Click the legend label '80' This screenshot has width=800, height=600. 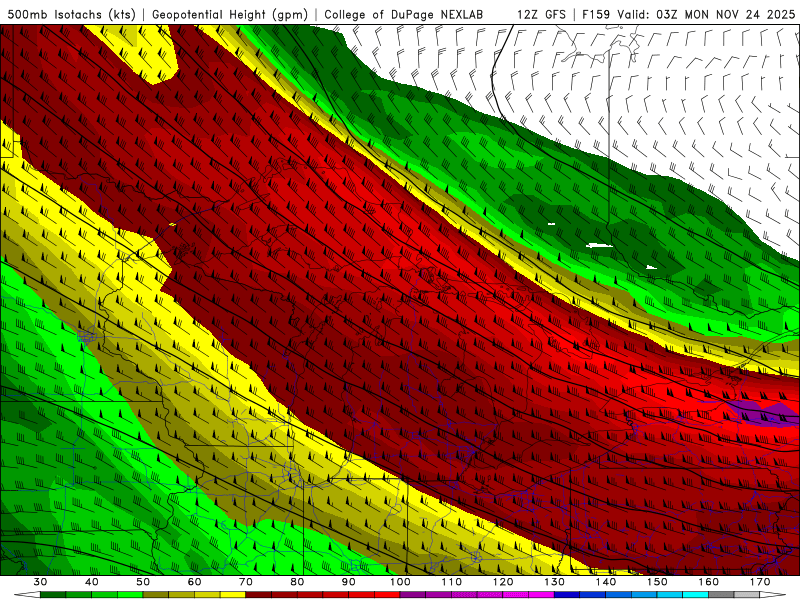tap(297, 582)
